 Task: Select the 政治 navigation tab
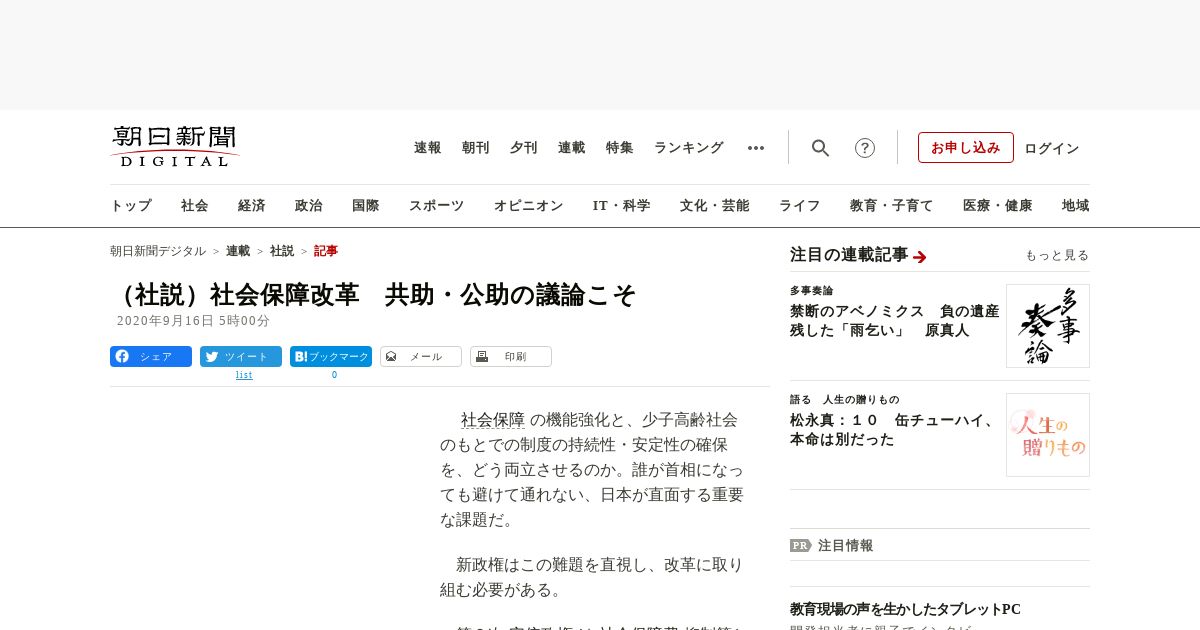tap(309, 206)
